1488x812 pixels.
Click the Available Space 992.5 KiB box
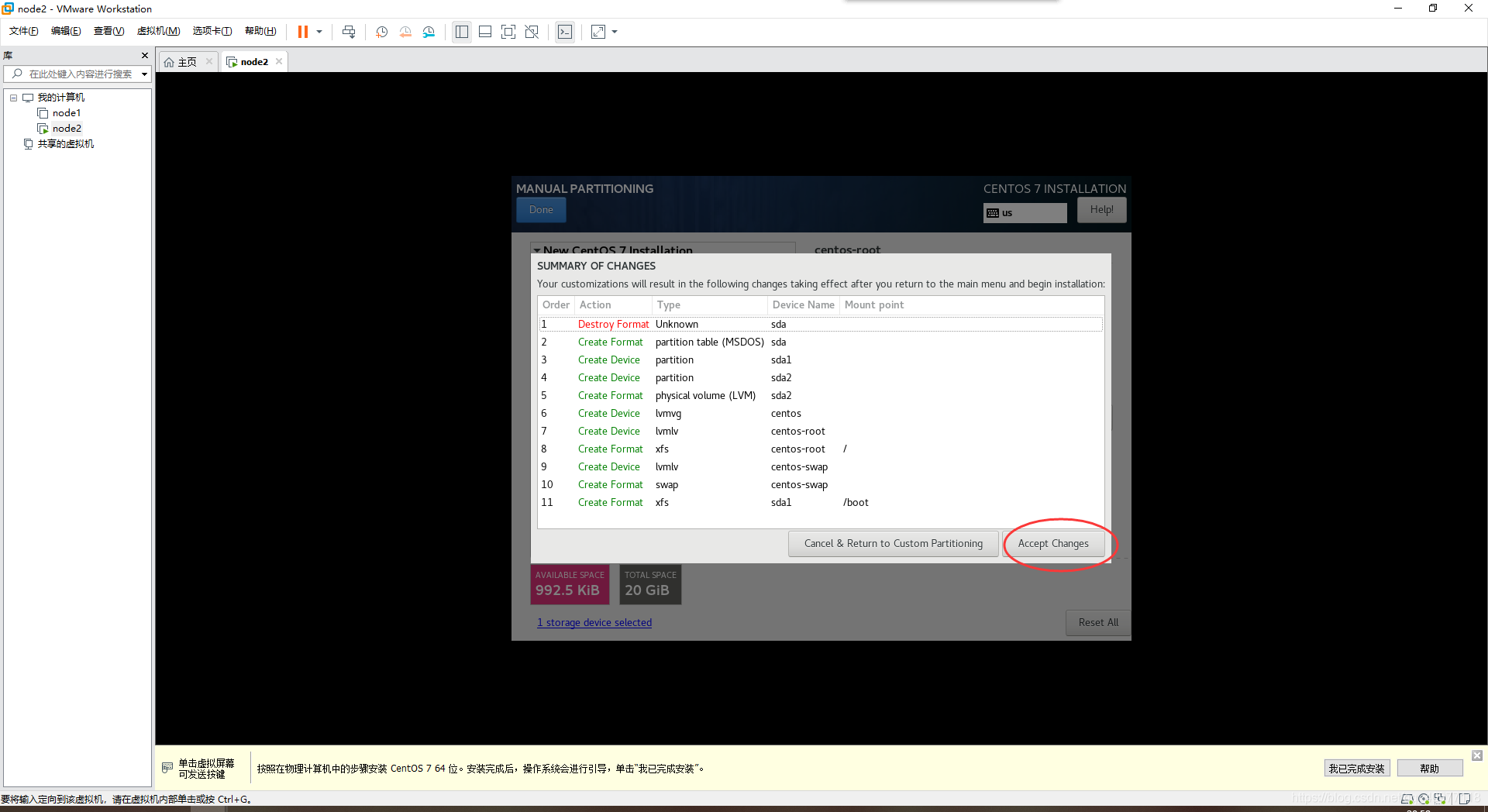(x=570, y=584)
